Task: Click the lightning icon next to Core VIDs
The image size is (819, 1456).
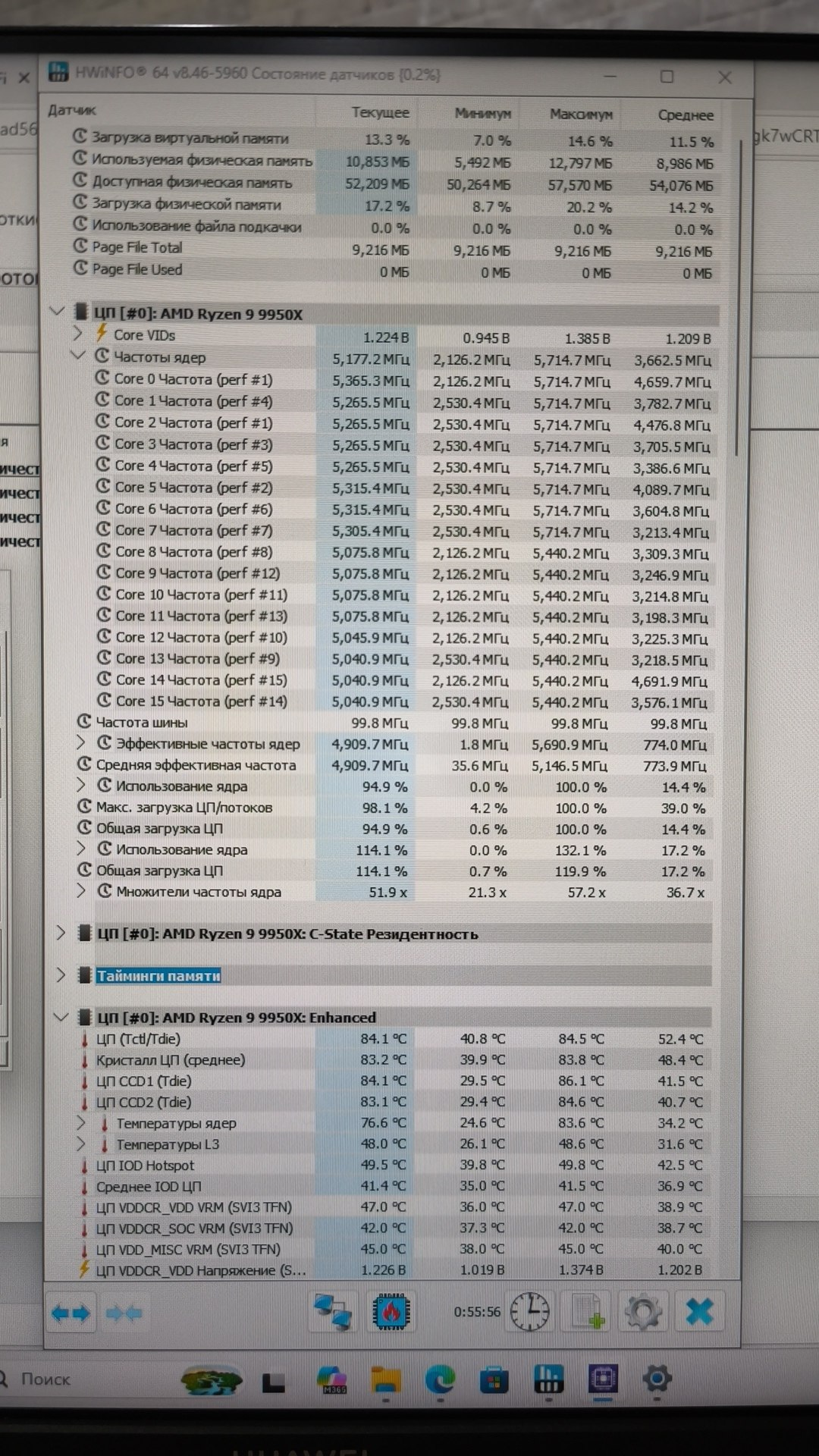Action: 102,334
